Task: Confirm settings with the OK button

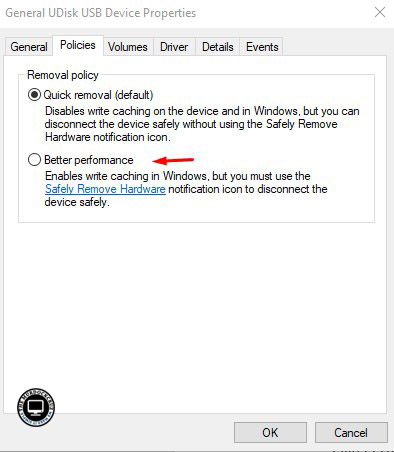Action: 270,433
